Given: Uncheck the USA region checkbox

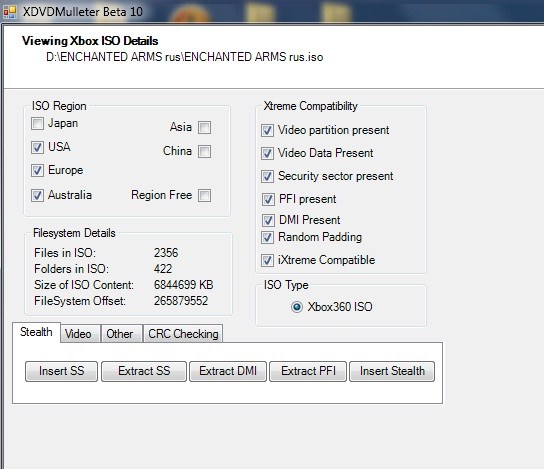Looking at the screenshot, I should (37, 147).
